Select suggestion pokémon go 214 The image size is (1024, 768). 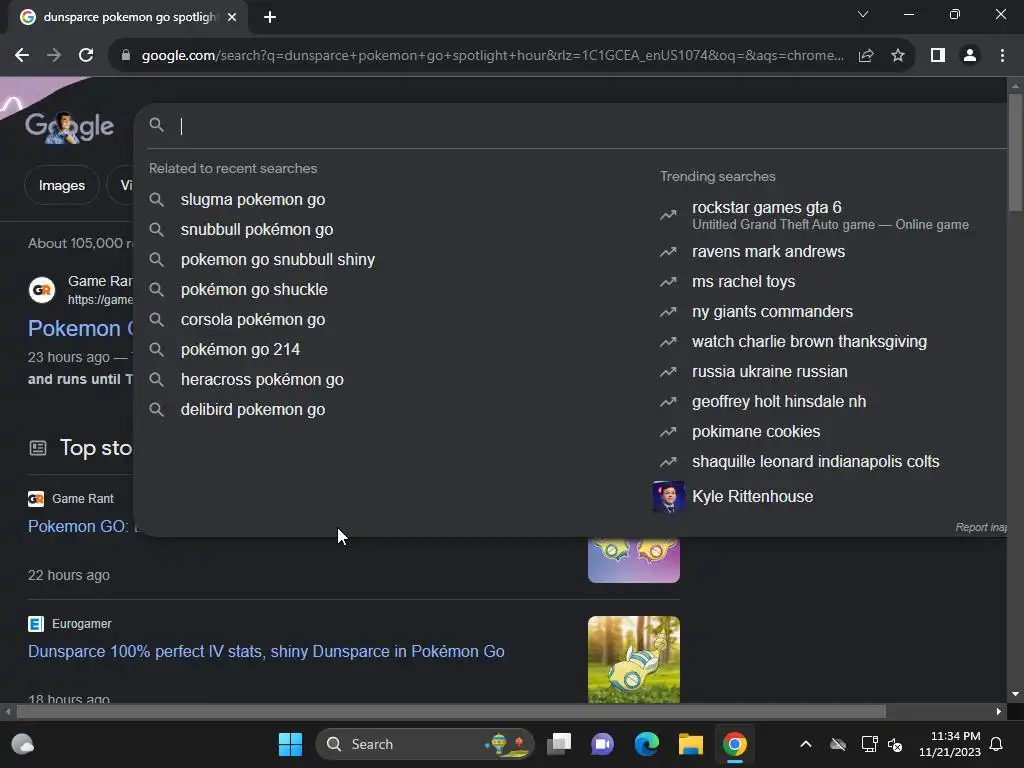tap(240, 349)
